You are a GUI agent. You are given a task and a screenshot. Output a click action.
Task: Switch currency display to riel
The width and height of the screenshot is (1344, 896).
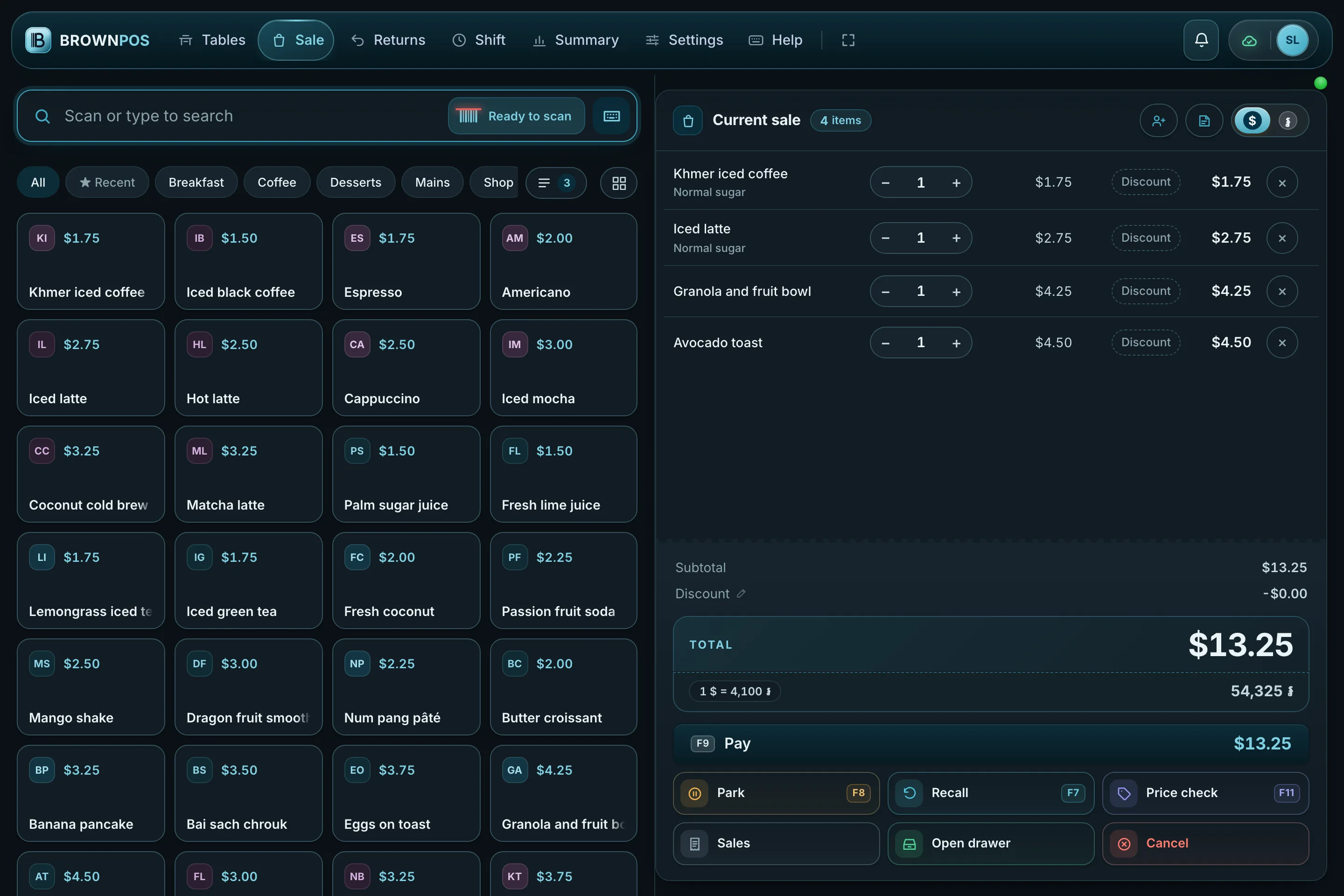tap(1288, 120)
